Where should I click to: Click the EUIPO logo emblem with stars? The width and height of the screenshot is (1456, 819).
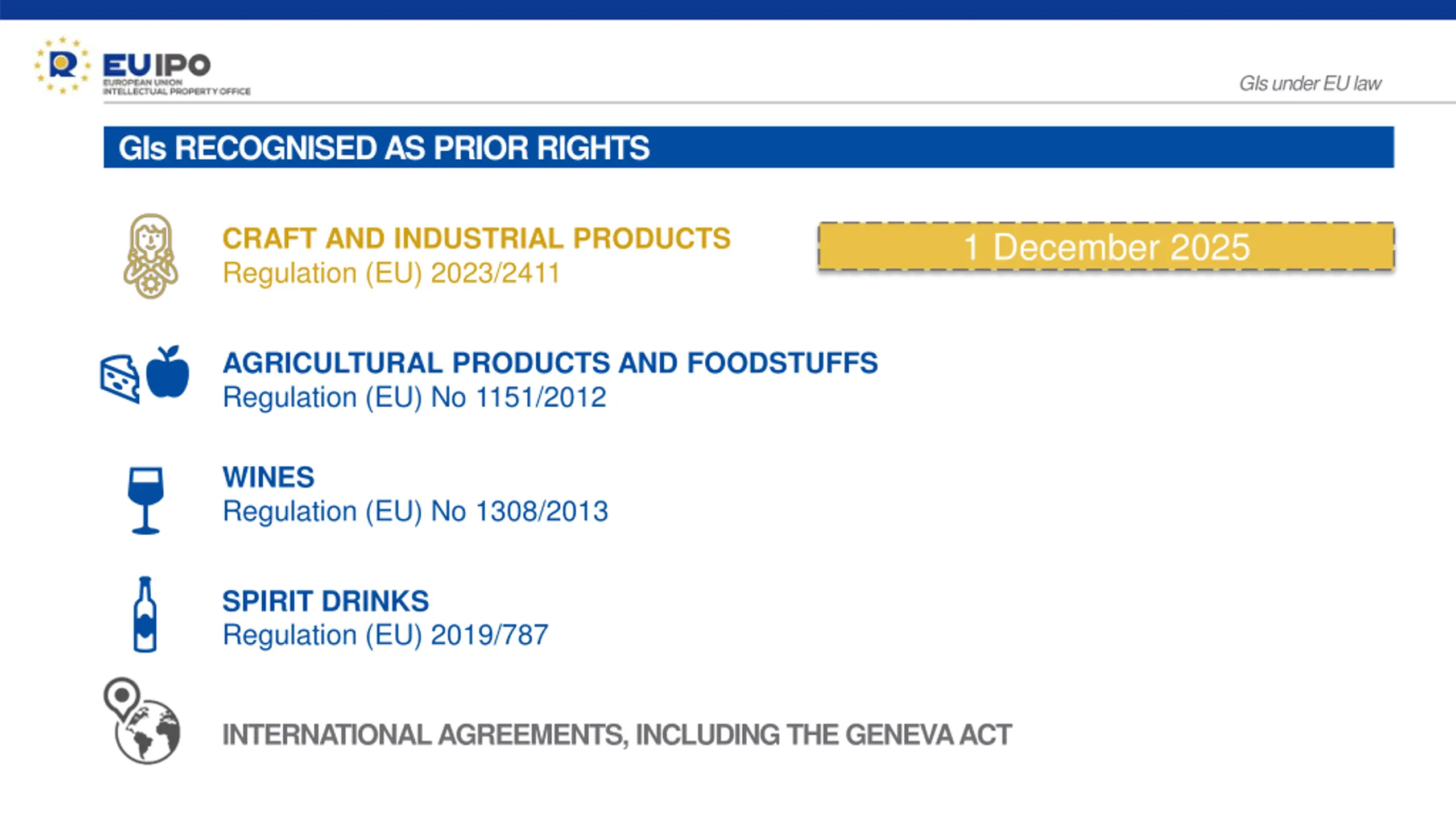(63, 65)
